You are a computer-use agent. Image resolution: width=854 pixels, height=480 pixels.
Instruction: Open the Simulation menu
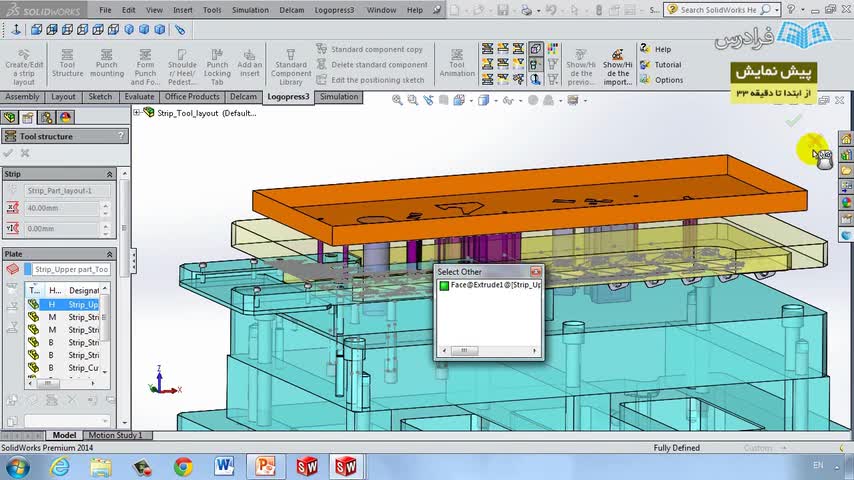click(x=249, y=10)
